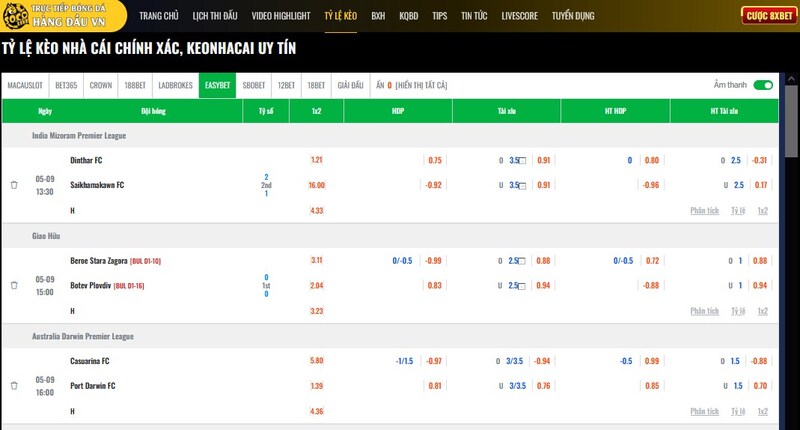Click HDP odds -0.99 for Beroe Stara Zagora

tap(433, 261)
